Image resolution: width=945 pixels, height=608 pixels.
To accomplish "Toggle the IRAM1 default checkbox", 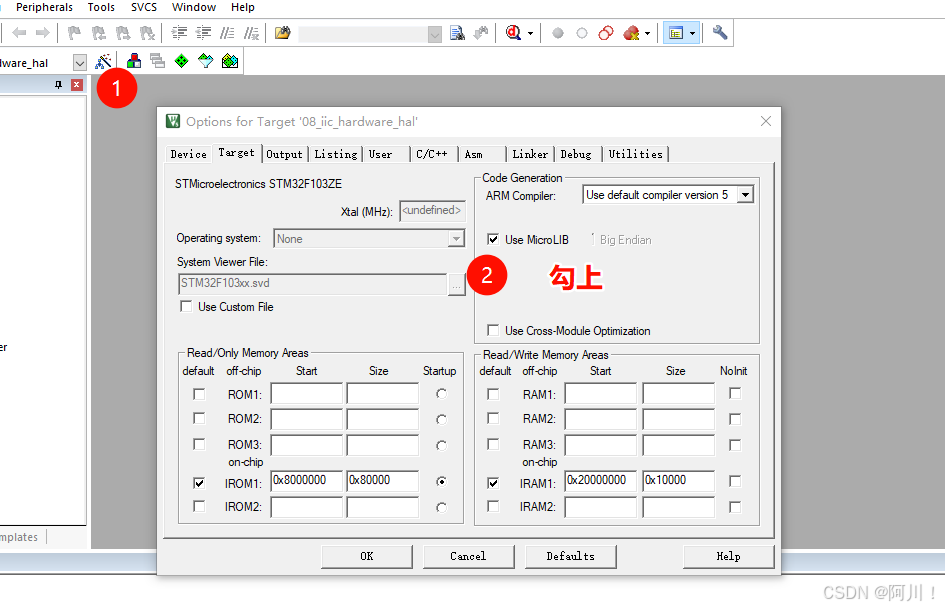I will [x=493, y=483].
